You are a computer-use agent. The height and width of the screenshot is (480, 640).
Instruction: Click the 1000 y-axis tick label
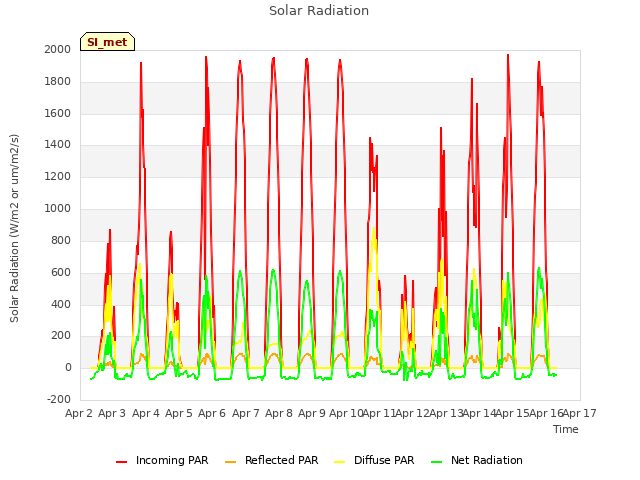click(x=58, y=209)
